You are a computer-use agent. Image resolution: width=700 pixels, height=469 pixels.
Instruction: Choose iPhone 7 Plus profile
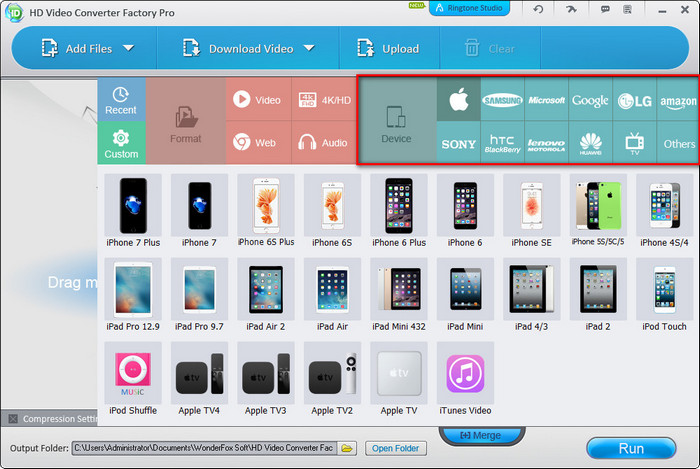point(133,212)
